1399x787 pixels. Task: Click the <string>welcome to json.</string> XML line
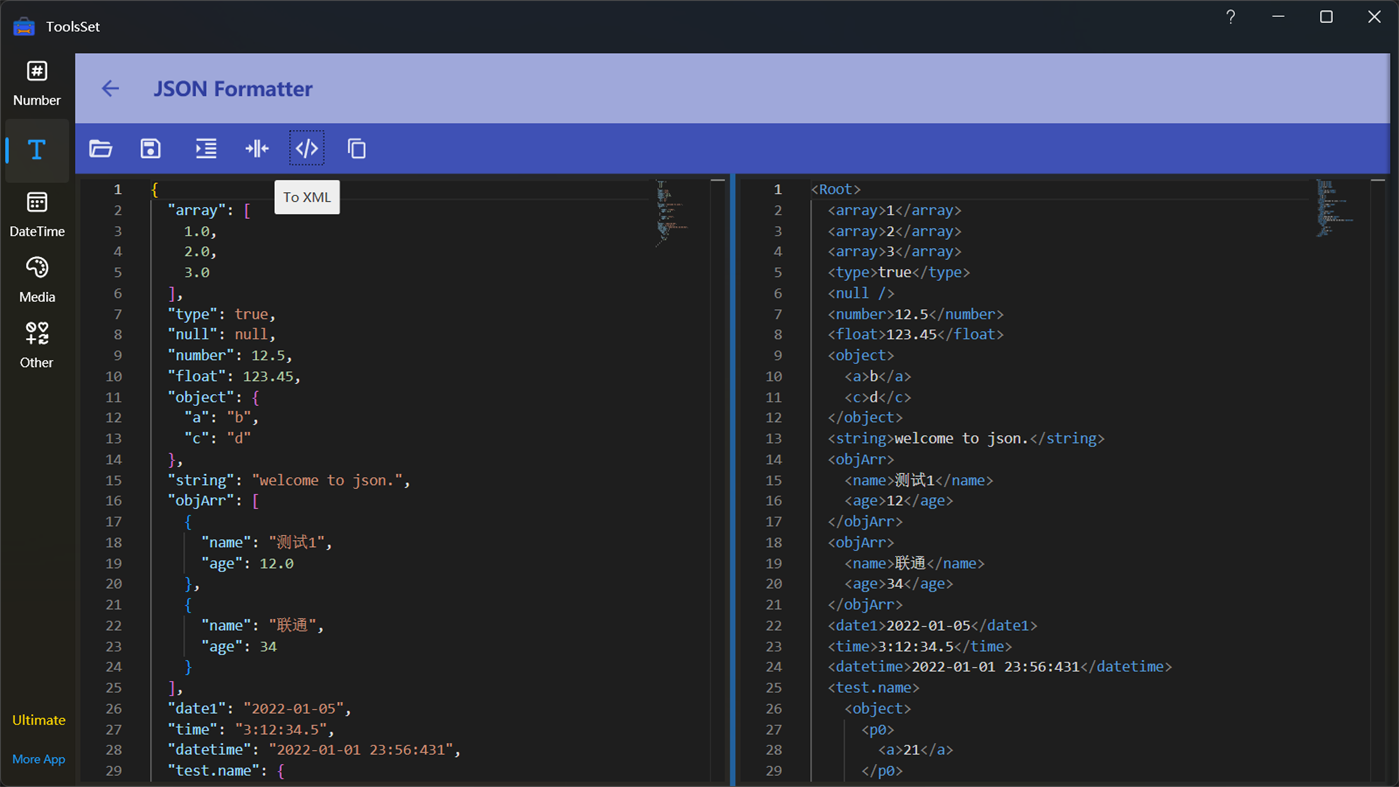tap(966, 439)
